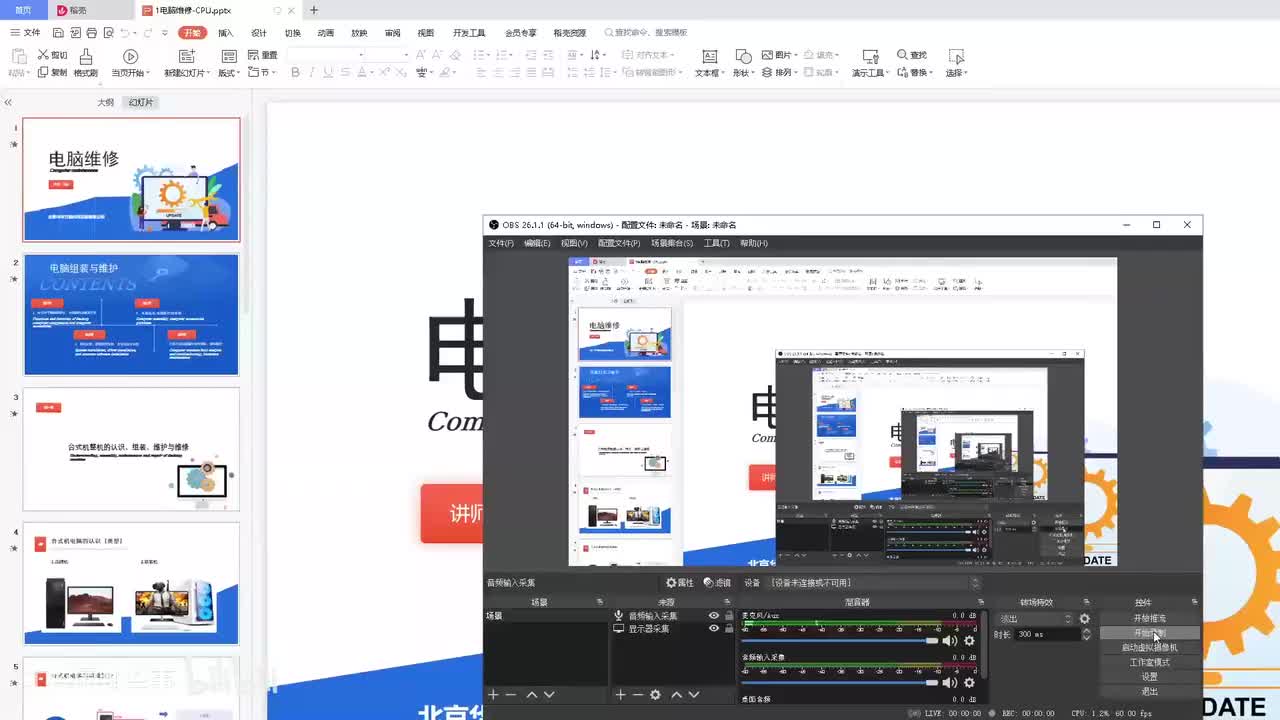Open the OBS 工具(T) menu

pos(717,243)
